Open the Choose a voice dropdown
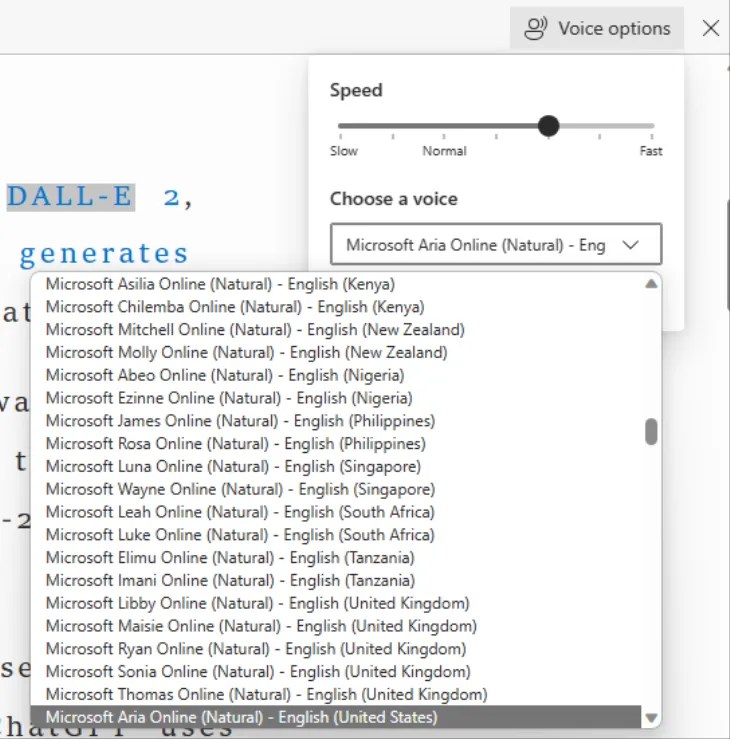730x739 pixels. pos(496,245)
